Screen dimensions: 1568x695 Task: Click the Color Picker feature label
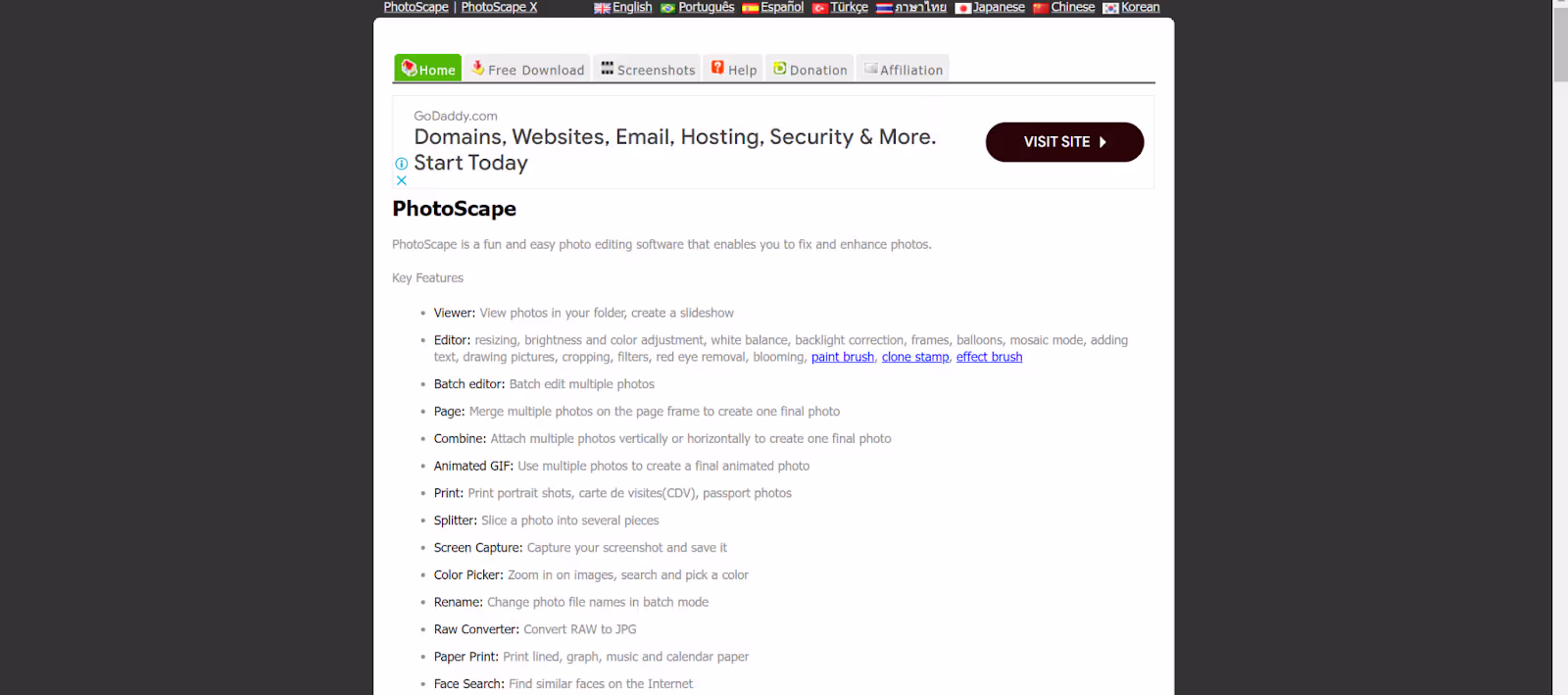[x=468, y=575]
